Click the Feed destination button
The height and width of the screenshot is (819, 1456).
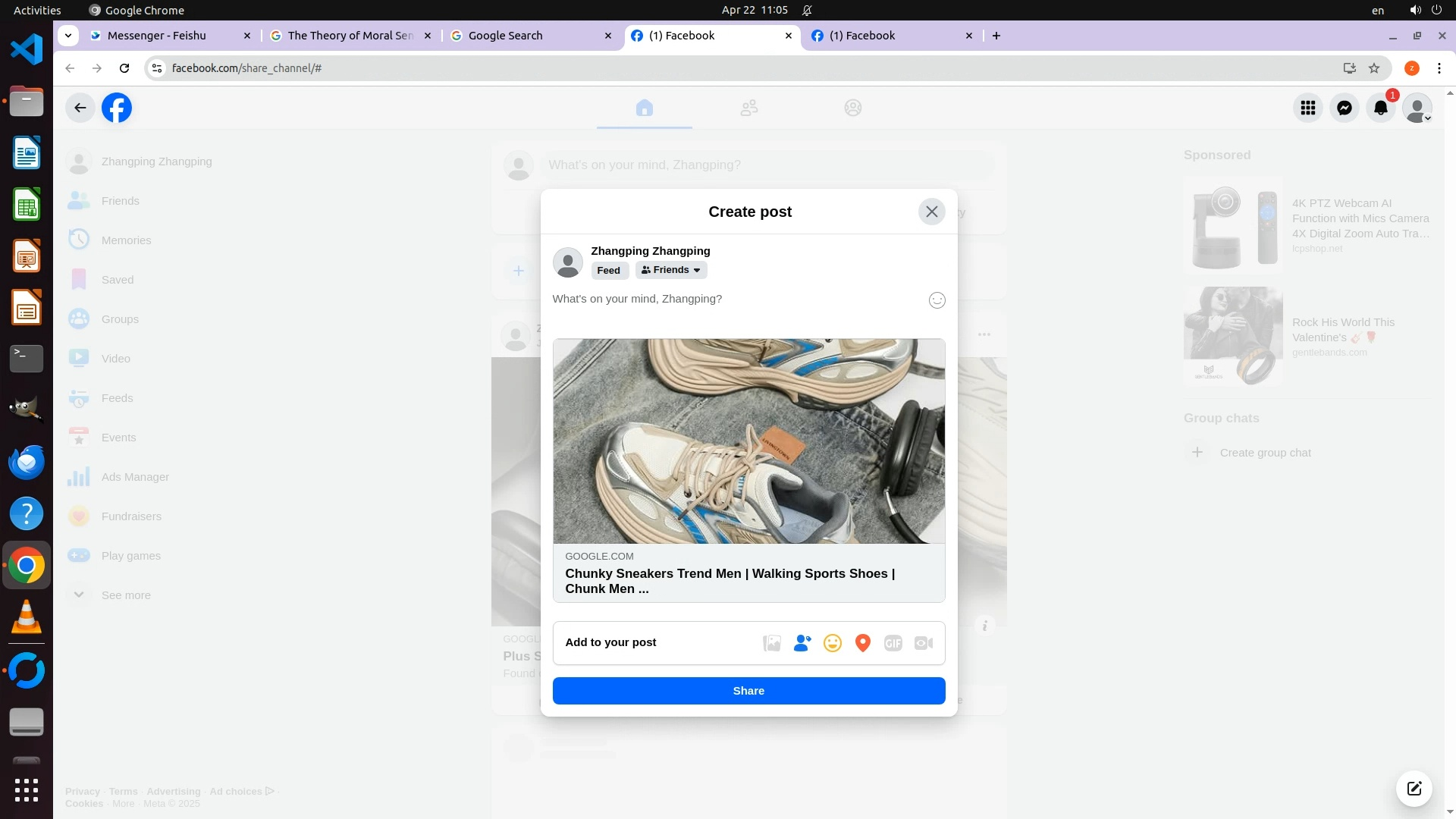[x=608, y=270]
